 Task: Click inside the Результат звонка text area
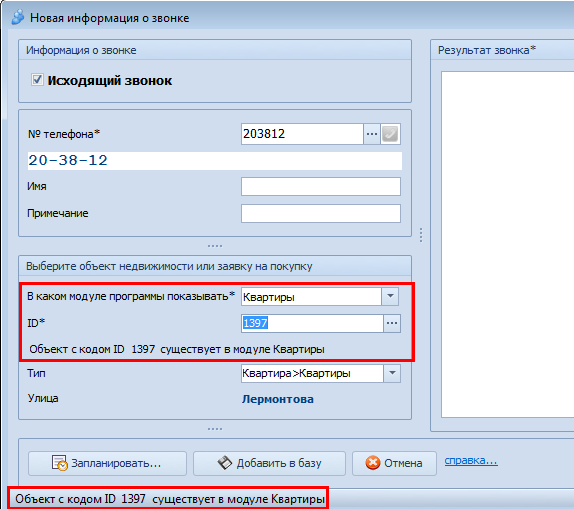507,244
